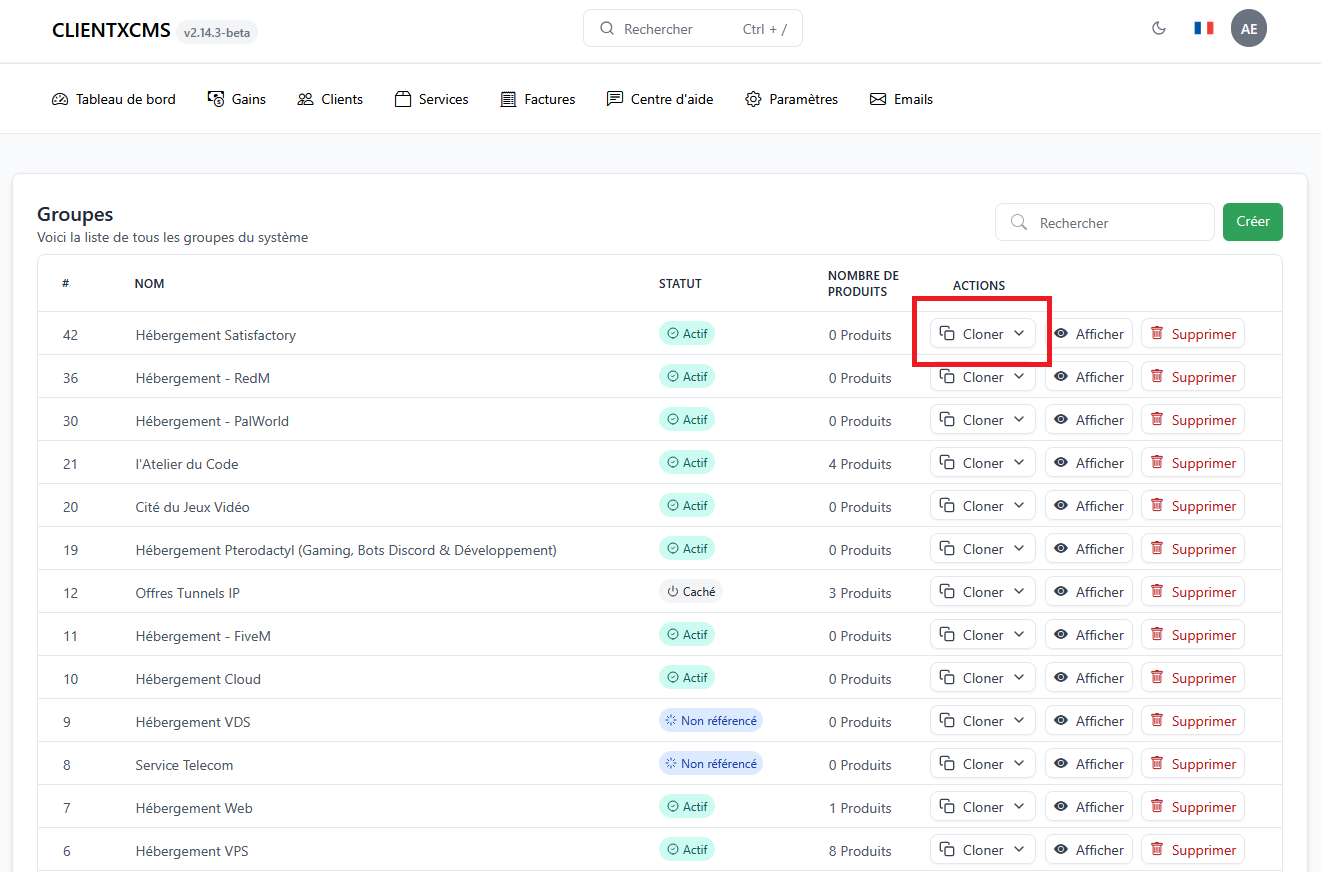Screen dimensions: 1321x872
Task: Click the Clients people icon
Action: coord(305,99)
